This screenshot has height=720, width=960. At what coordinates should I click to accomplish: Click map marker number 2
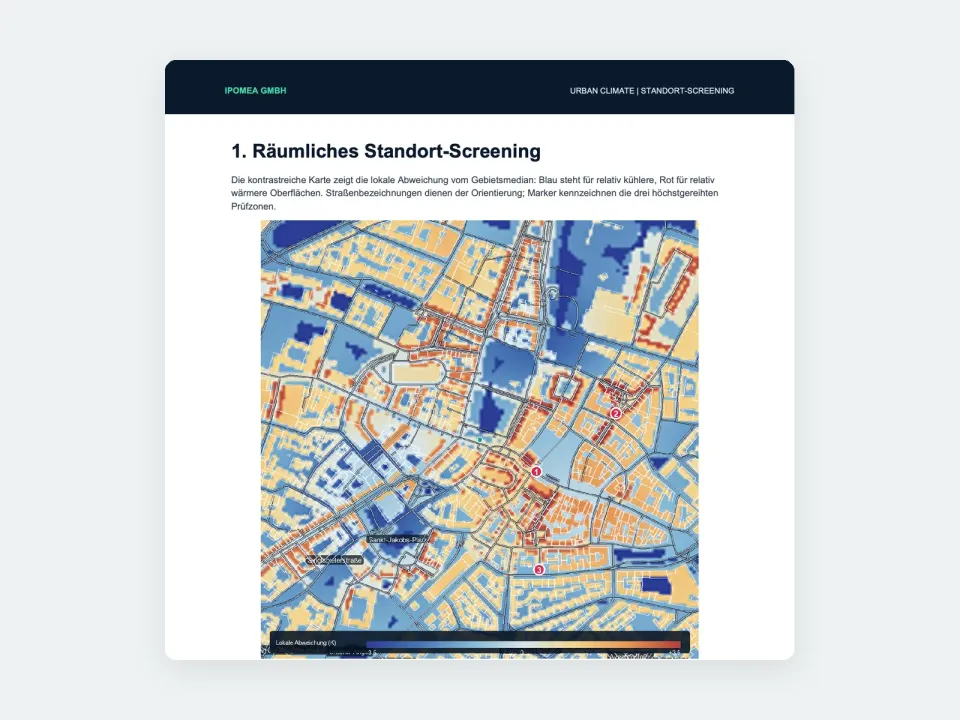coord(616,413)
